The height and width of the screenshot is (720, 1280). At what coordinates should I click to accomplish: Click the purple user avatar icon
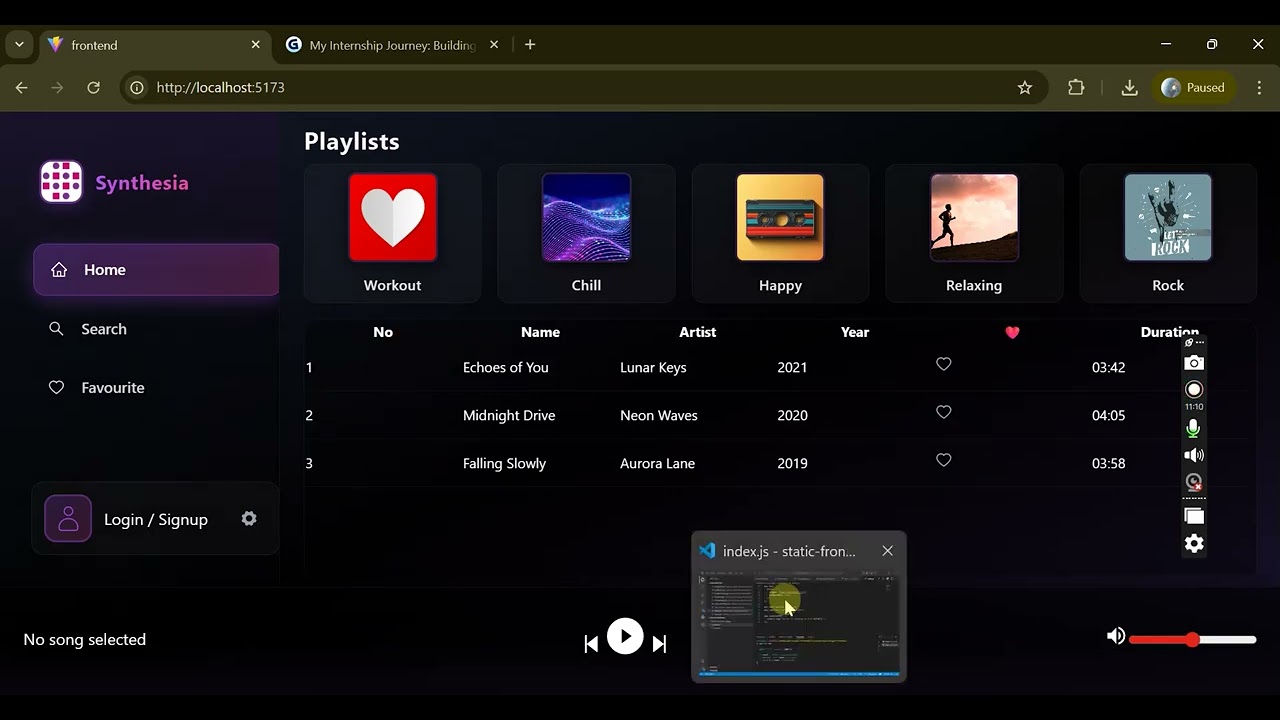68,519
